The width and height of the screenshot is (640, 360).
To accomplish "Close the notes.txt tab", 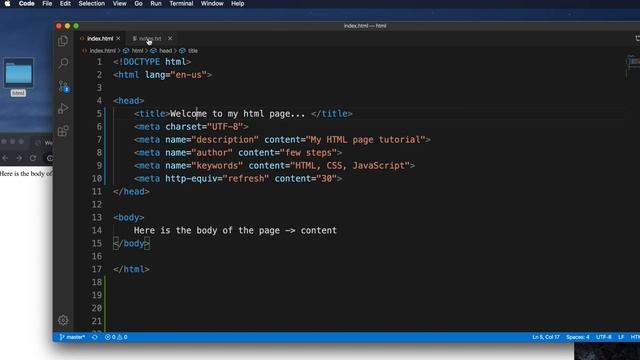I will click(x=170, y=38).
